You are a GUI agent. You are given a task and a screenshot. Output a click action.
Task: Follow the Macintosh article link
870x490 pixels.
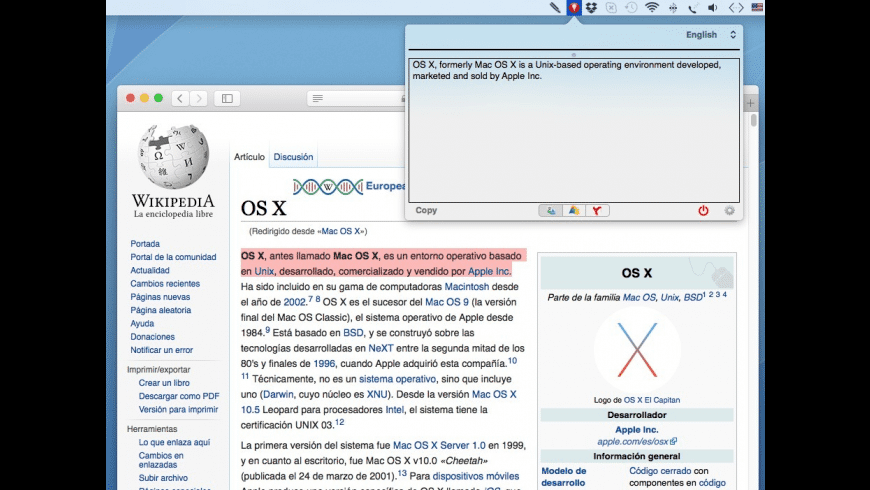click(467, 287)
